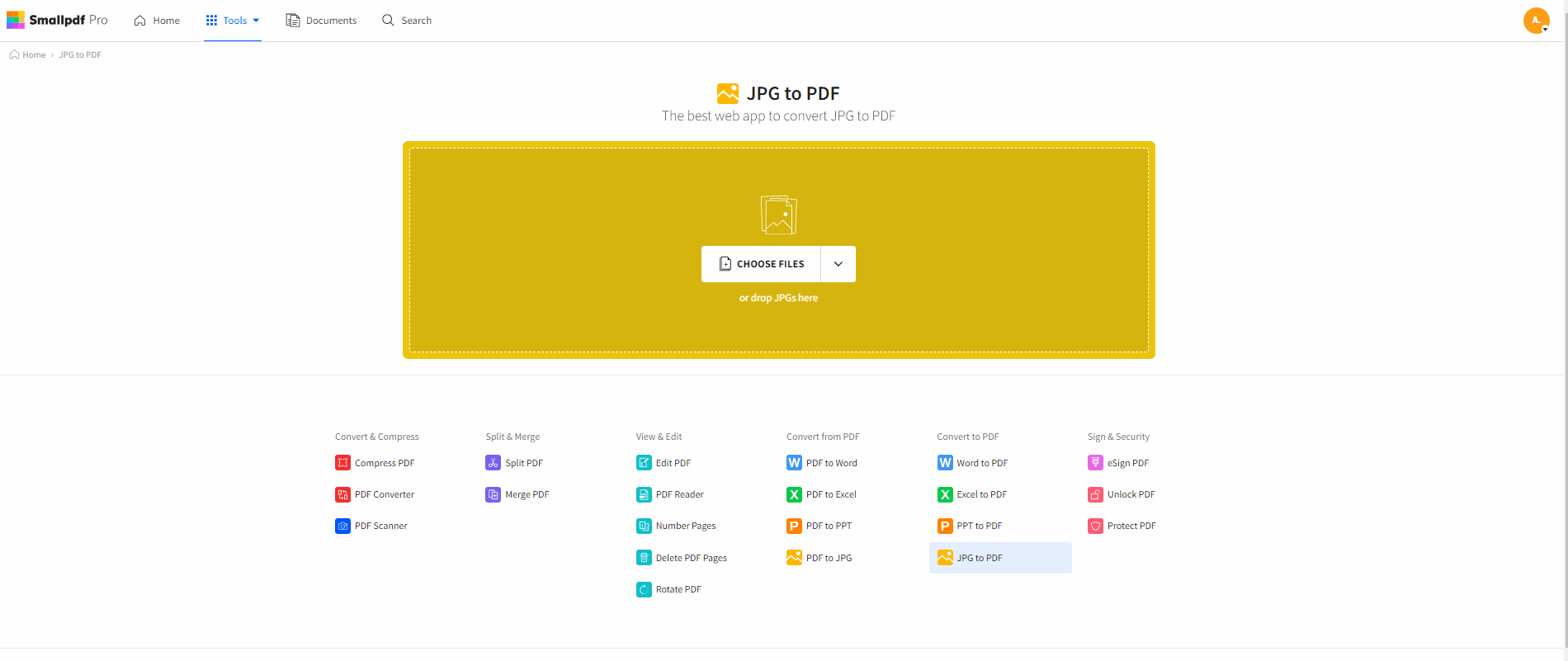The image size is (1568, 661).
Task: Open the Compress PDF tool link
Action: (375, 463)
